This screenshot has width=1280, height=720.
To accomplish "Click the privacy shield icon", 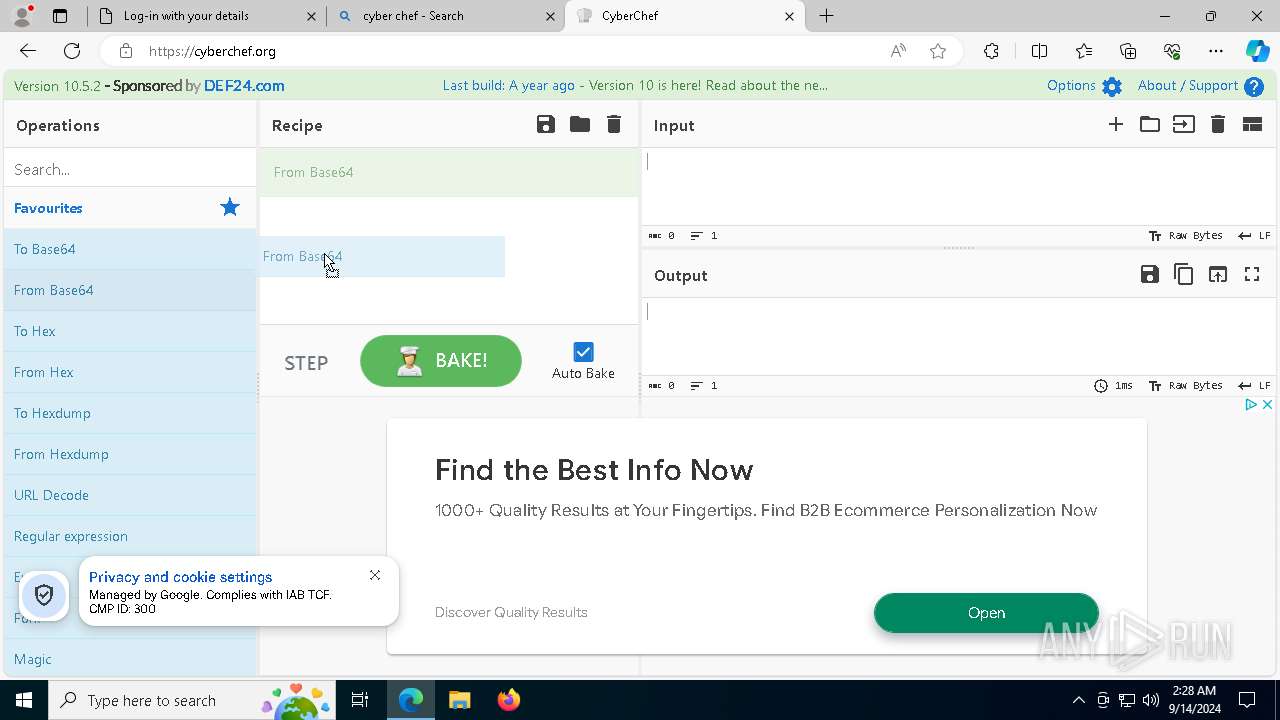I will (x=44, y=595).
